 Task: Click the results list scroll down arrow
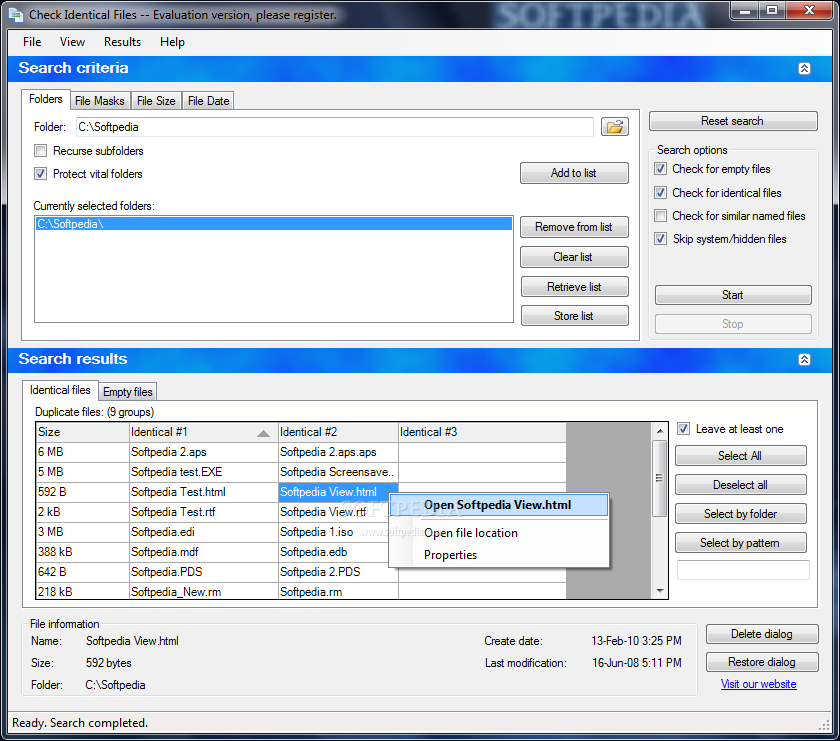point(659,590)
